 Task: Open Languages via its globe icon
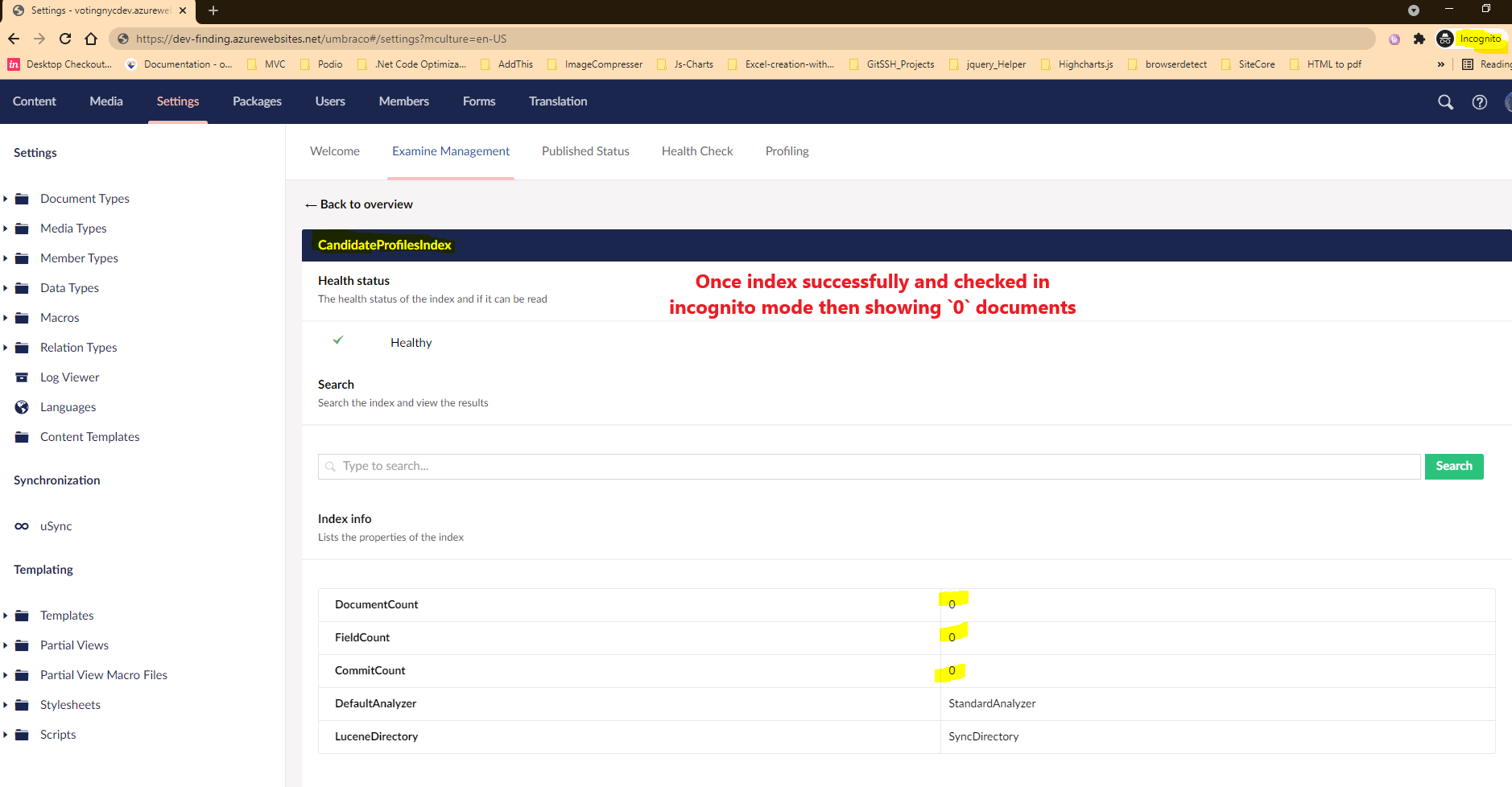coord(22,406)
